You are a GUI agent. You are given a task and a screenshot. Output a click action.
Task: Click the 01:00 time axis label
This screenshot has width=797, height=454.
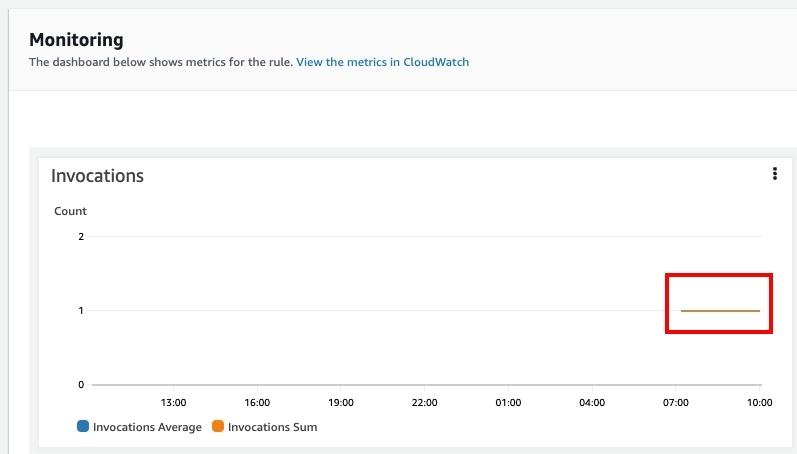tap(508, 403)
